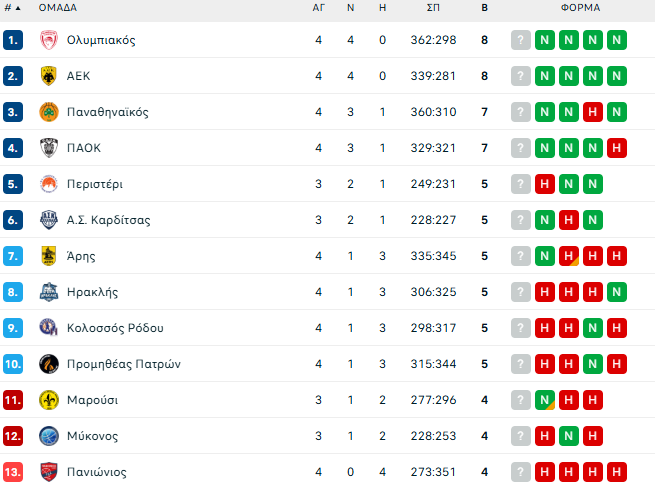Click the red H badge in Παναθηναϊκός's form
The width and height of the screenshot is (655, 487).
[x=593, y=112]
